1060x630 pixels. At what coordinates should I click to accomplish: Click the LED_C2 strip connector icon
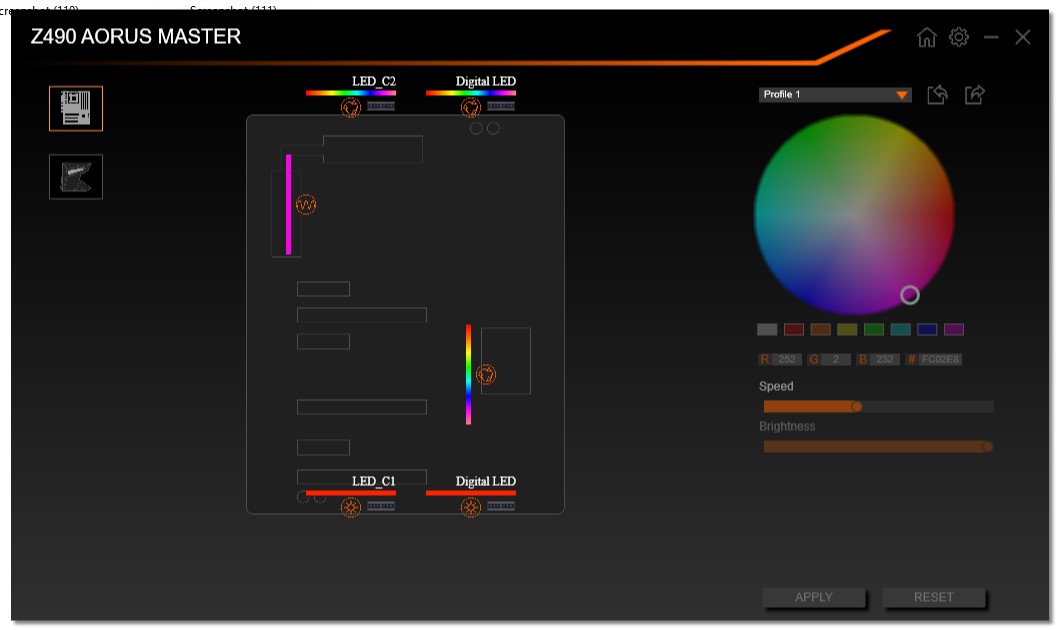coord(381,106)
